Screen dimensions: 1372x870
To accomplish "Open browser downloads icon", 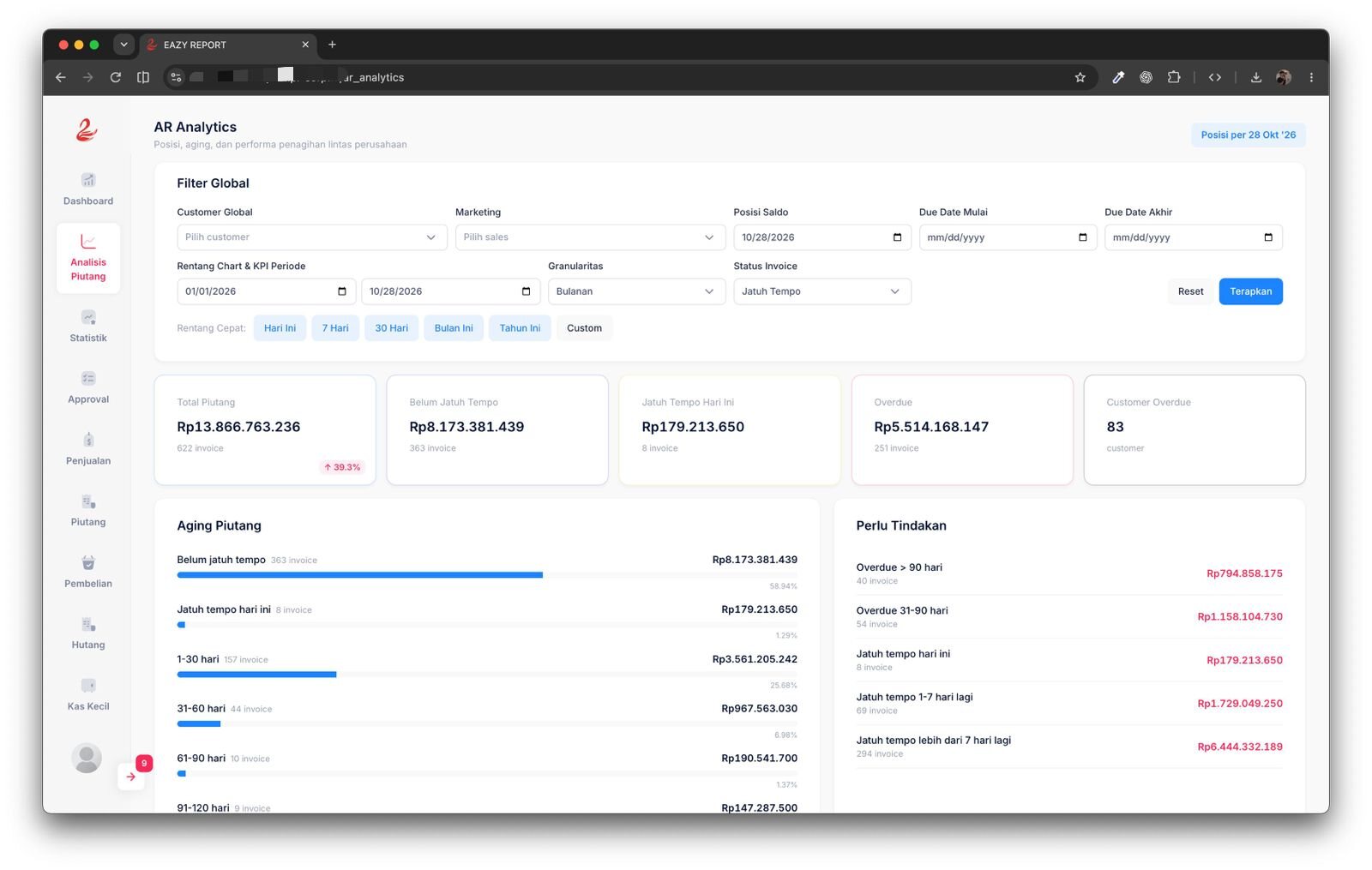I will 1255,77.
